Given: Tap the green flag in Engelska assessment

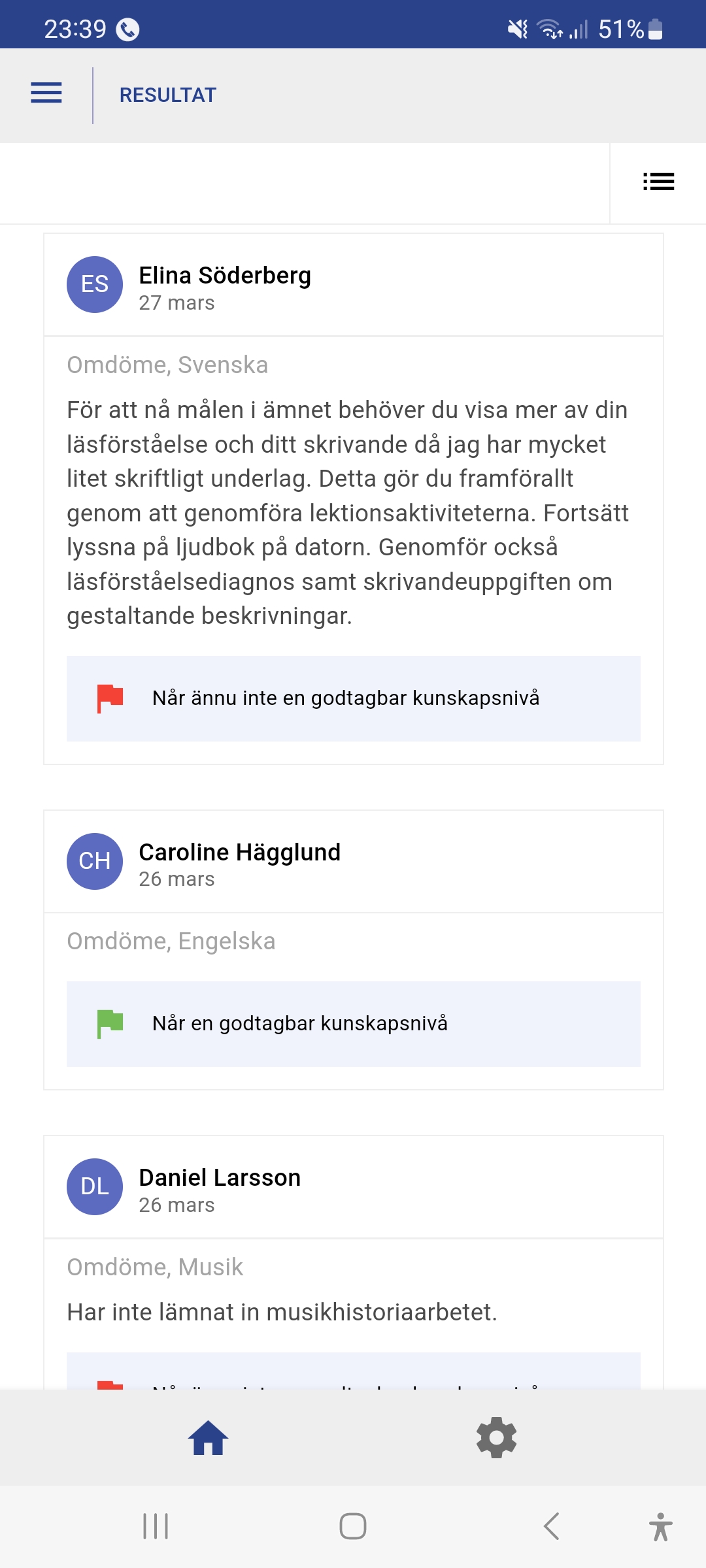Looking at the screenshot, I should (110, 1023).
